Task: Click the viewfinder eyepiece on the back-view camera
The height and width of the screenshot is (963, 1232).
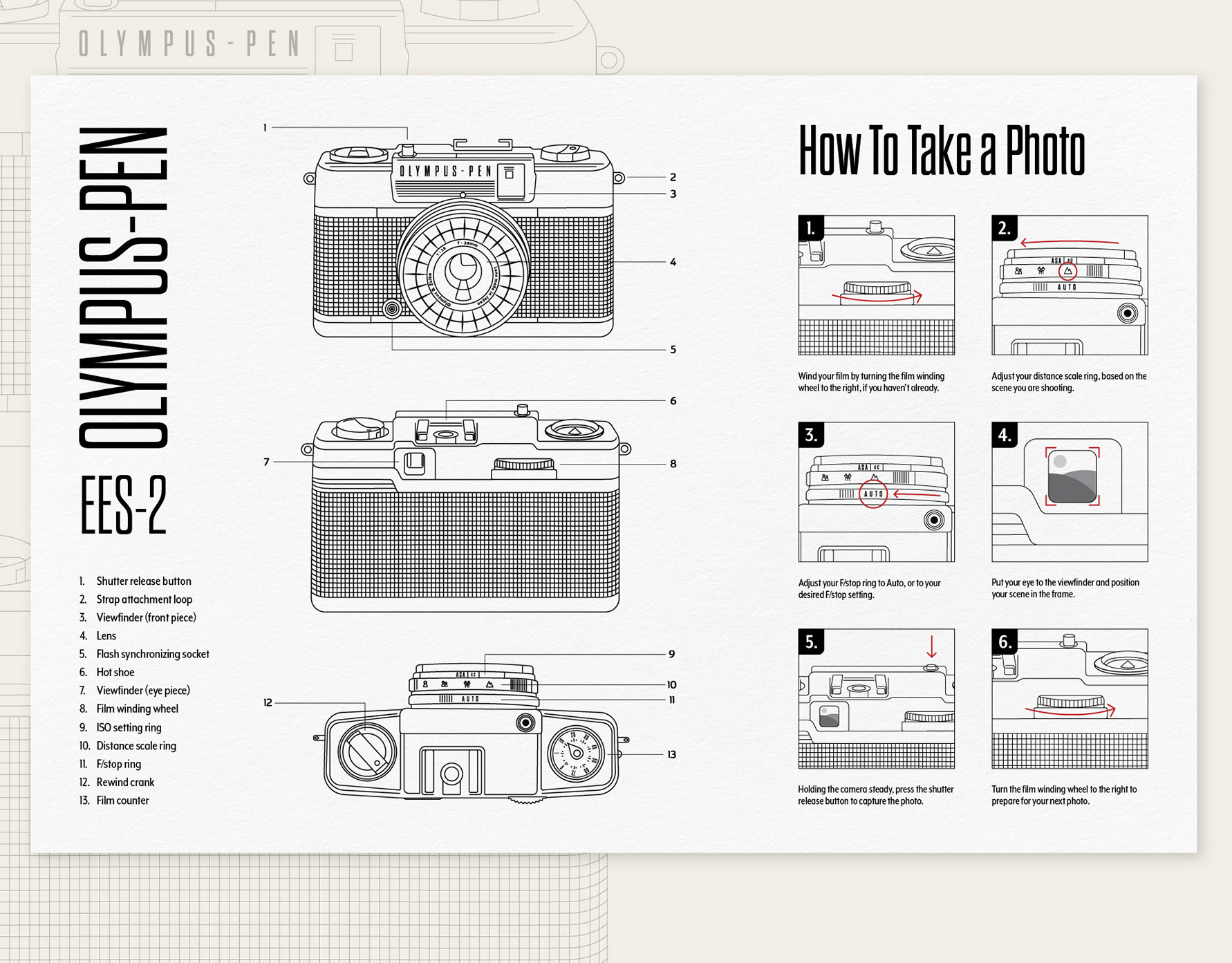Action: tap(415, 462)
